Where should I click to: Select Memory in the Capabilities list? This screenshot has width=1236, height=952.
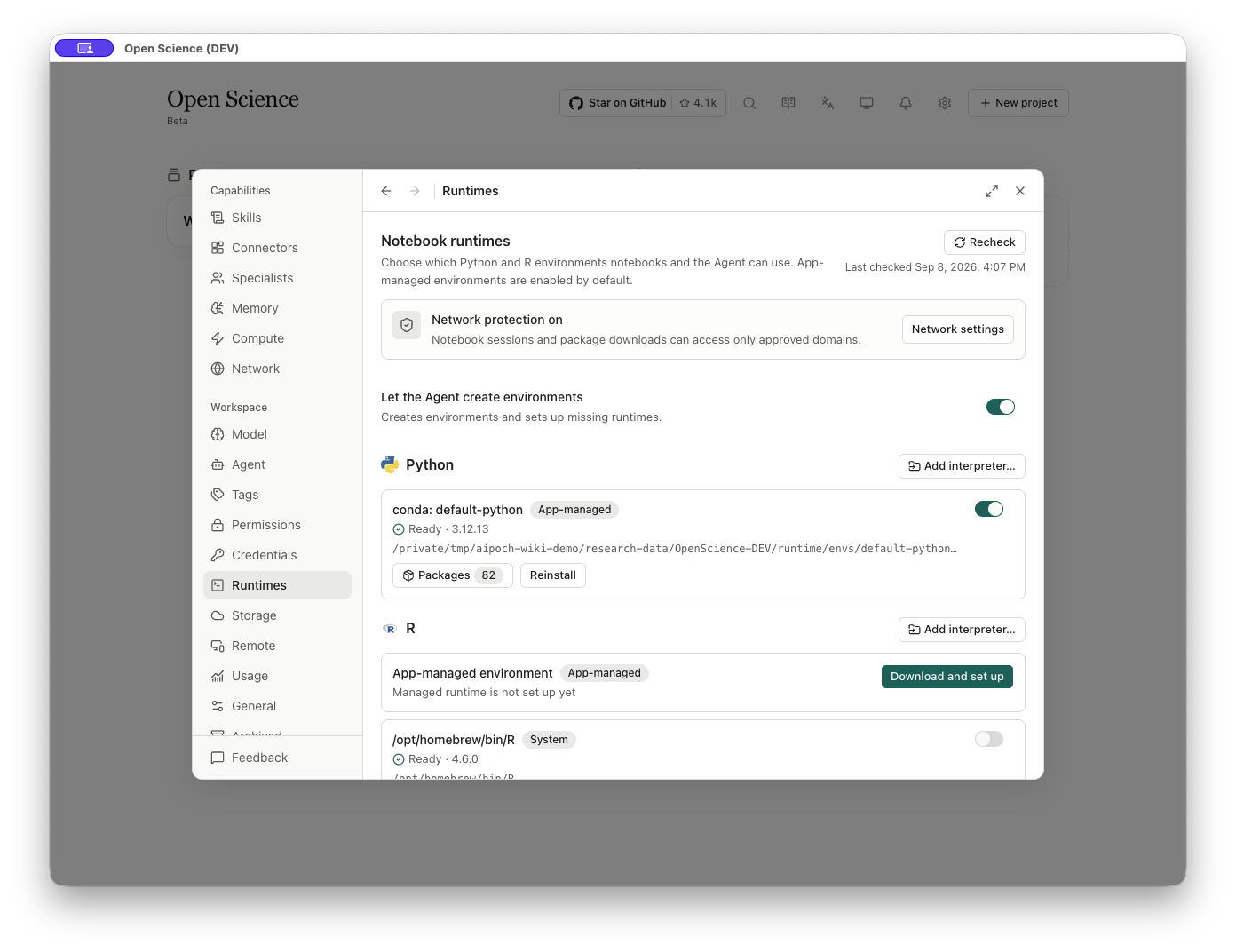[x=277, y=308]
